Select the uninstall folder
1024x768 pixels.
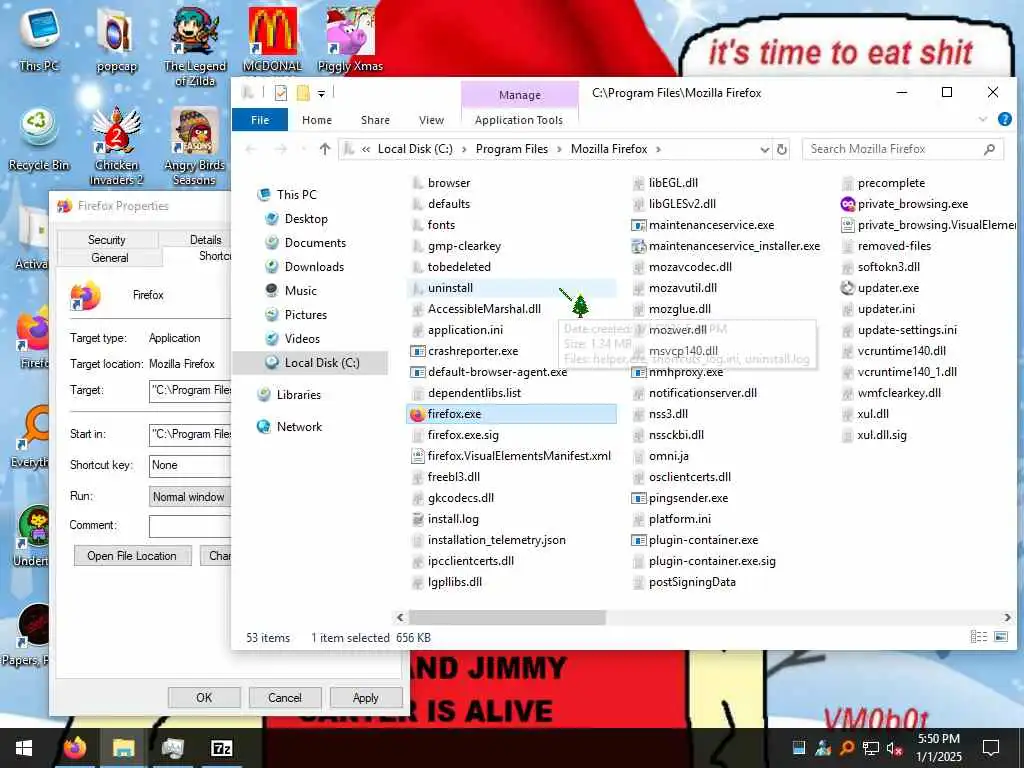(x=511, y=288)
